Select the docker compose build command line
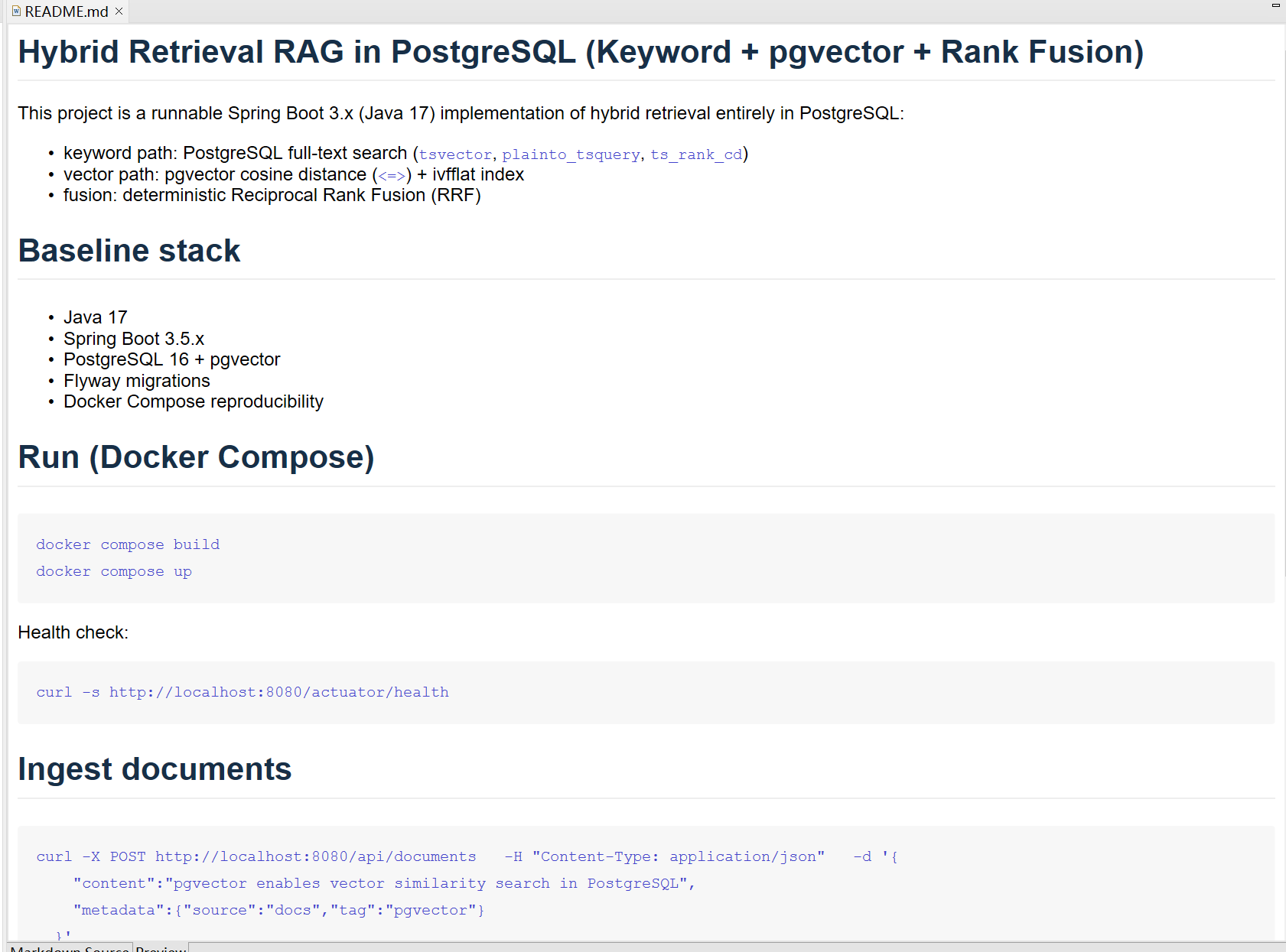The height and width of the screenshot is (952, 1286). (x=127, y=544)
